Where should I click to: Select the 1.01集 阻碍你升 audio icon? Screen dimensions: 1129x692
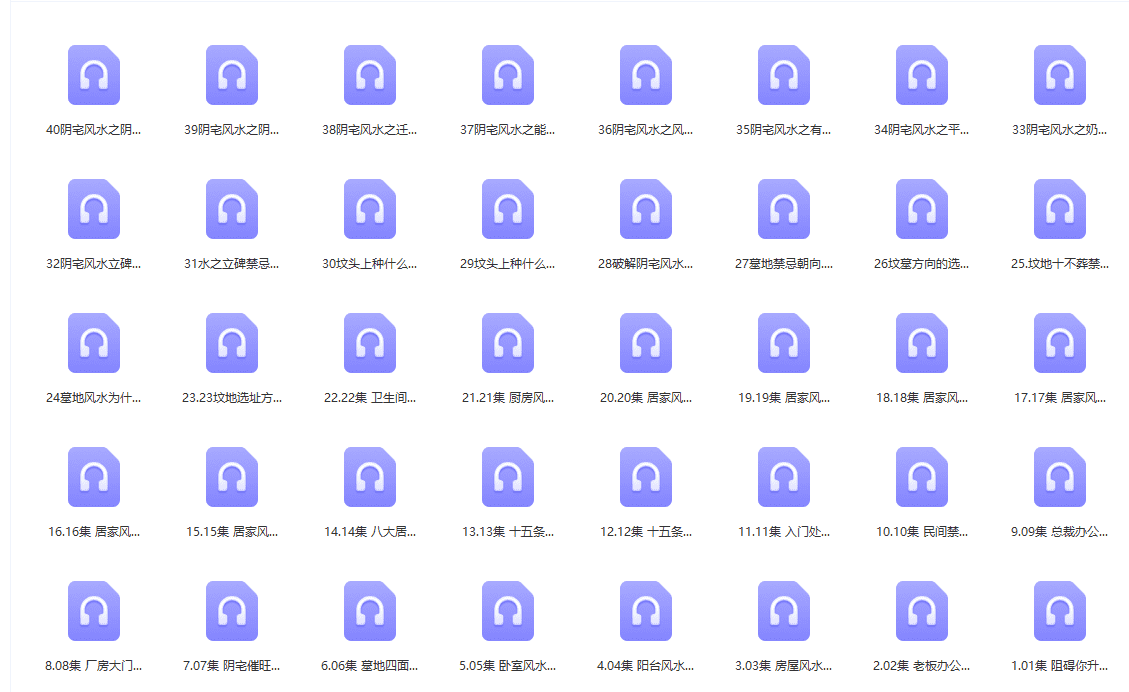click(x=1060, y=611)
